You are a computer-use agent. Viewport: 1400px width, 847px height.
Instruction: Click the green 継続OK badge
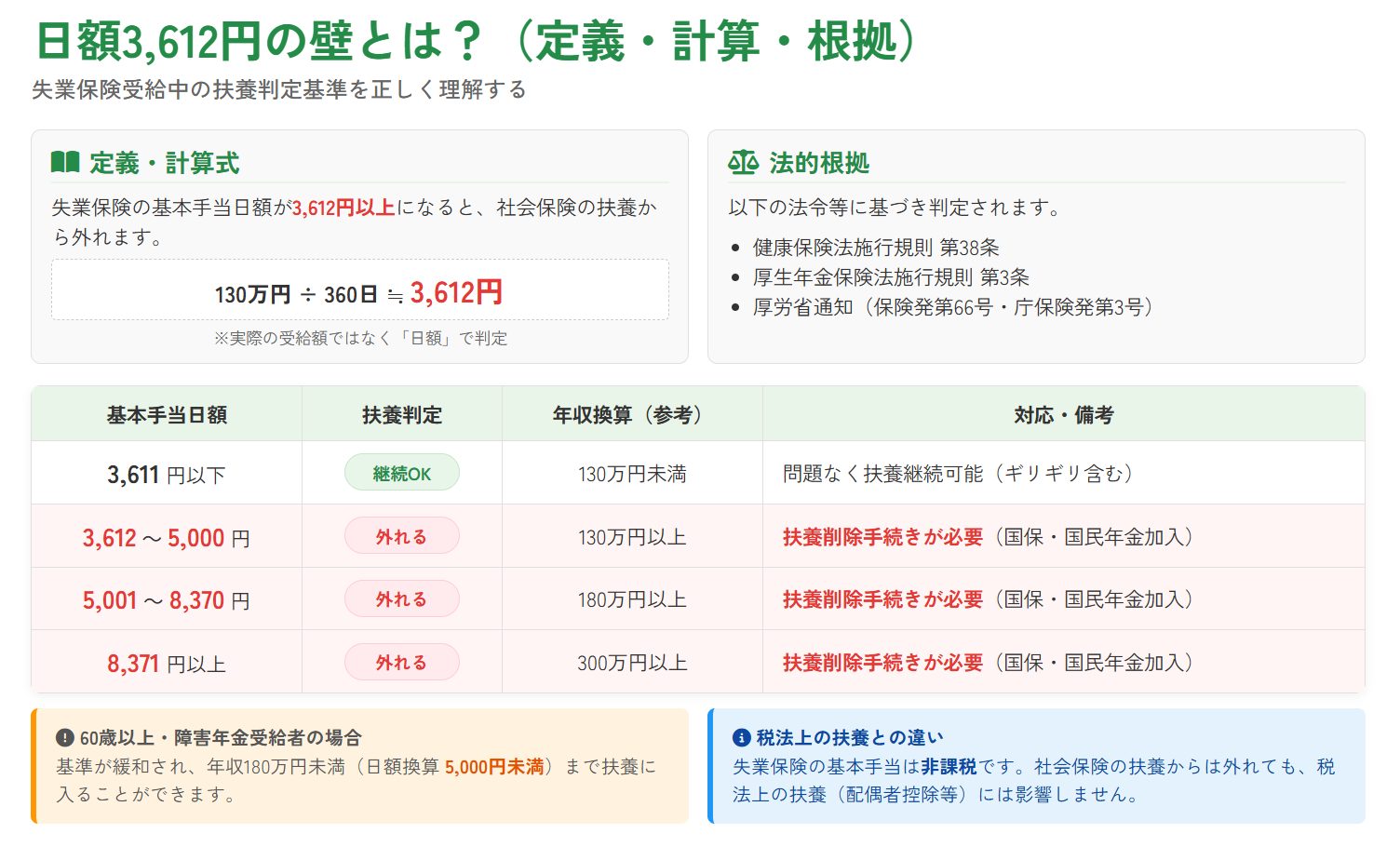[x=401, y=473]
